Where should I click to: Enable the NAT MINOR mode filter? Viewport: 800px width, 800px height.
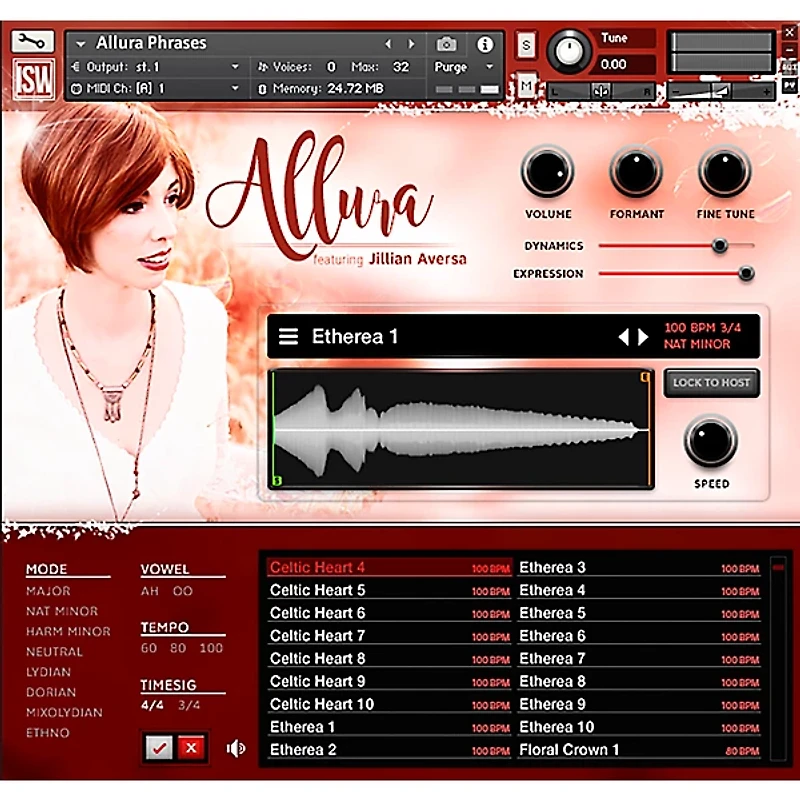coord(62,611)
